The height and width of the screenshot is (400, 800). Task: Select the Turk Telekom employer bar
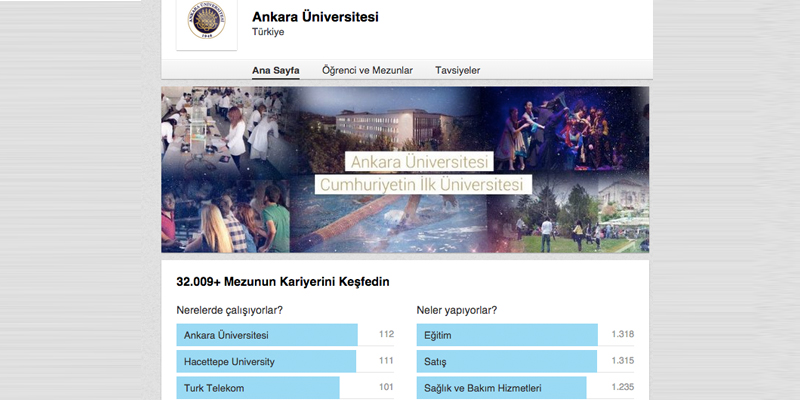tap(258, 388)
